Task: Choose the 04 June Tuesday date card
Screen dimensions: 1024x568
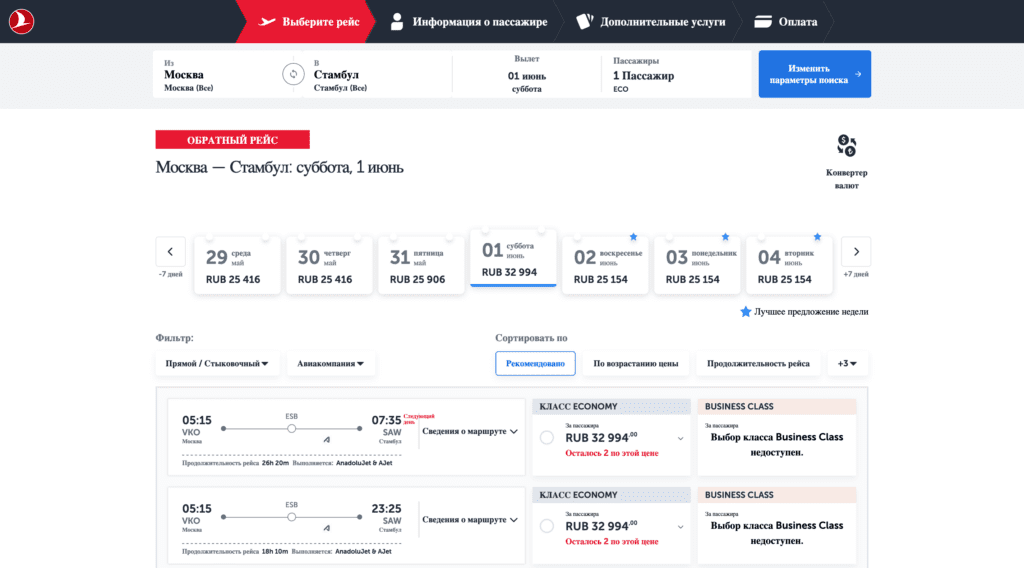Action: (x=790, y=266)
